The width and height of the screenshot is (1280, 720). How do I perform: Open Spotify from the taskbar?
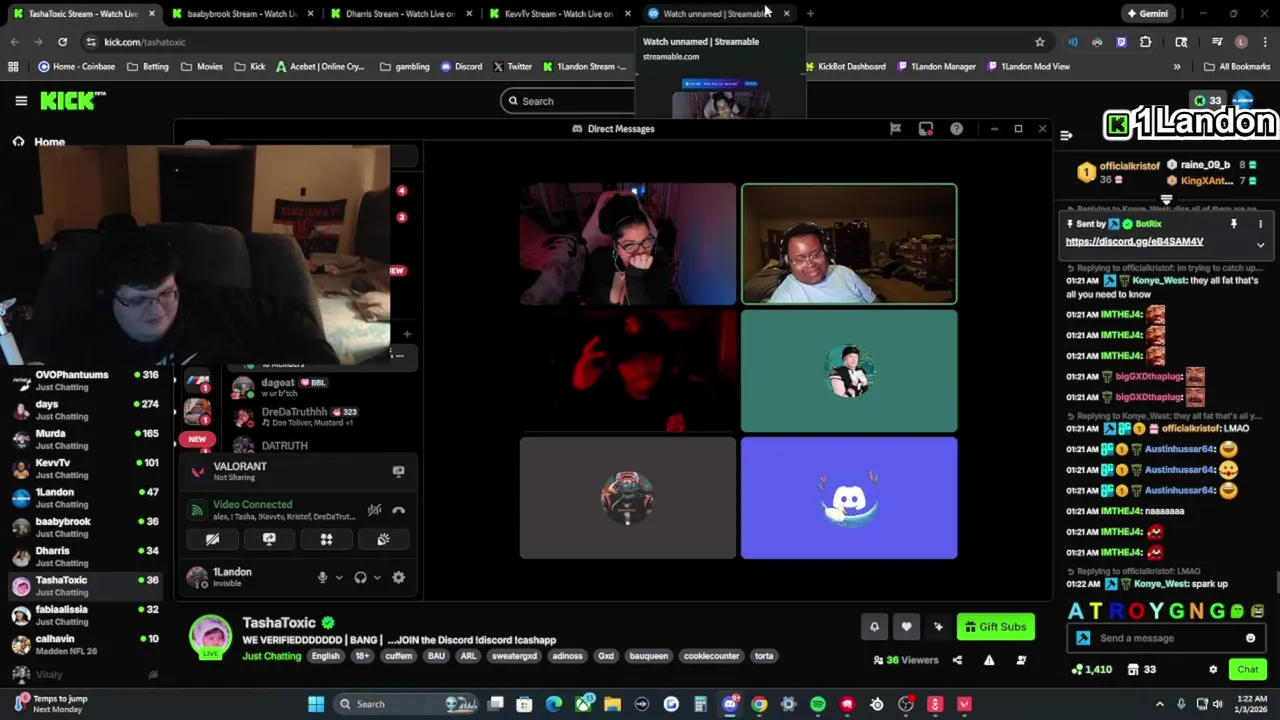click(817, 704)
